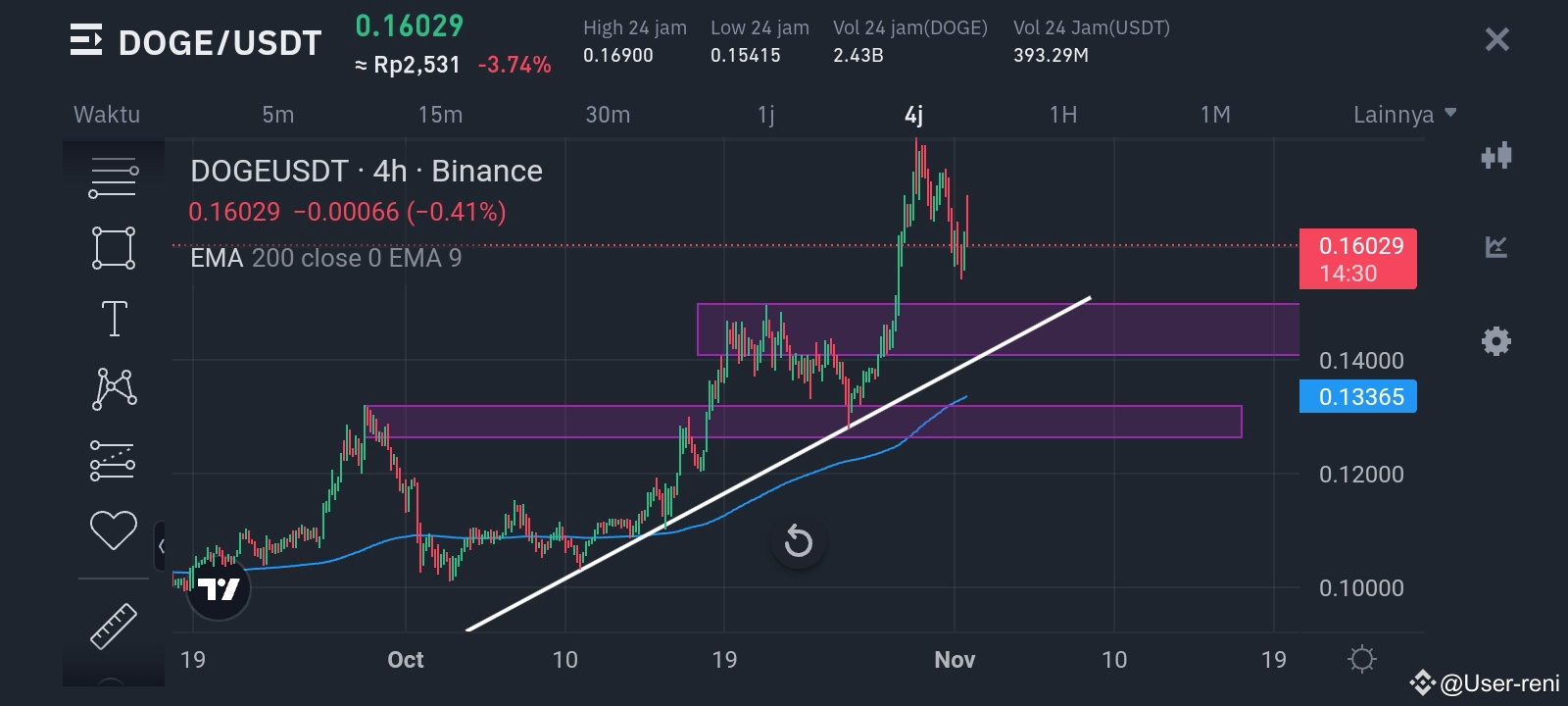Select the ruler measure tool
Viewport: 1568px width, 706px height.
114,626
